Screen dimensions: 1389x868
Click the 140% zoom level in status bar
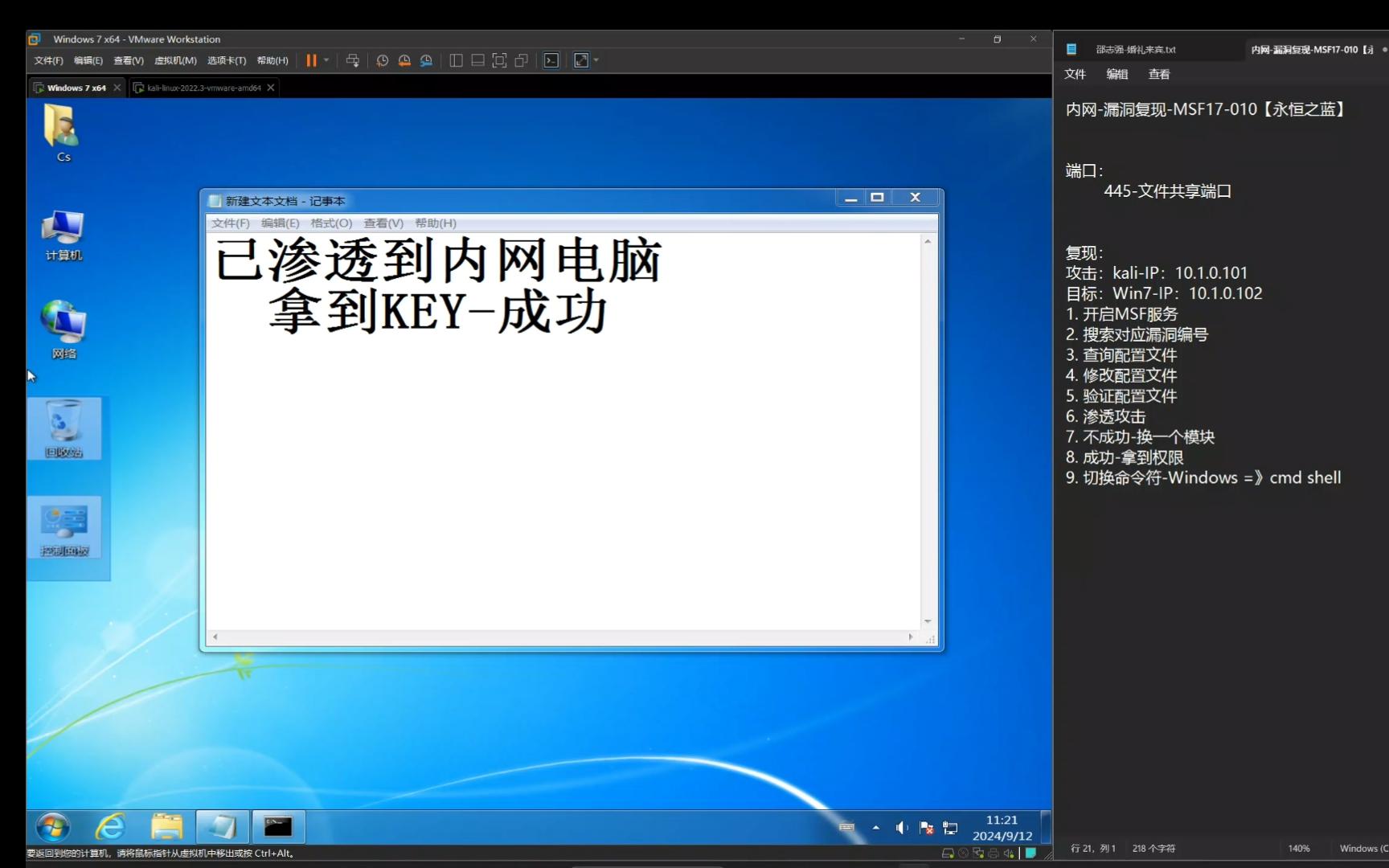(1299, 849)
